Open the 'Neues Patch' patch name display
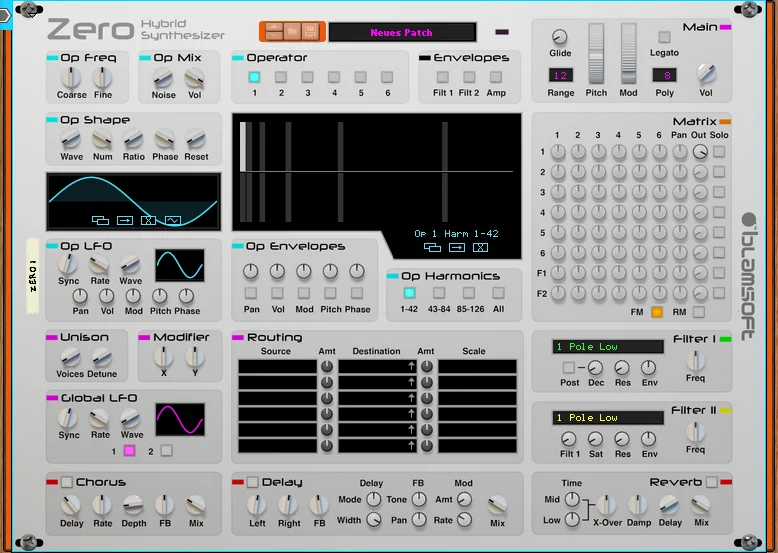Image resolution: width=778 pixels, height=553 pixels. pos(402,32)
